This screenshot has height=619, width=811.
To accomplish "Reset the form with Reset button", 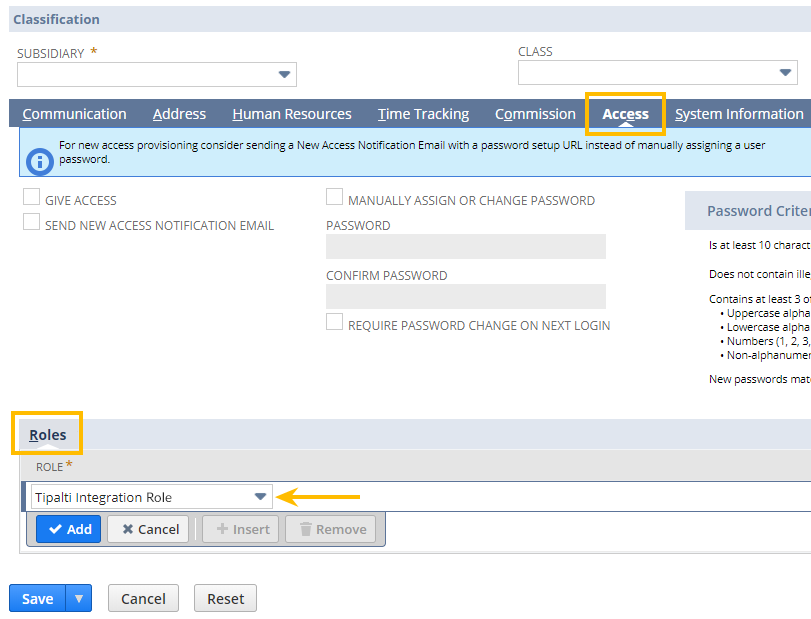I will point(225,598).
